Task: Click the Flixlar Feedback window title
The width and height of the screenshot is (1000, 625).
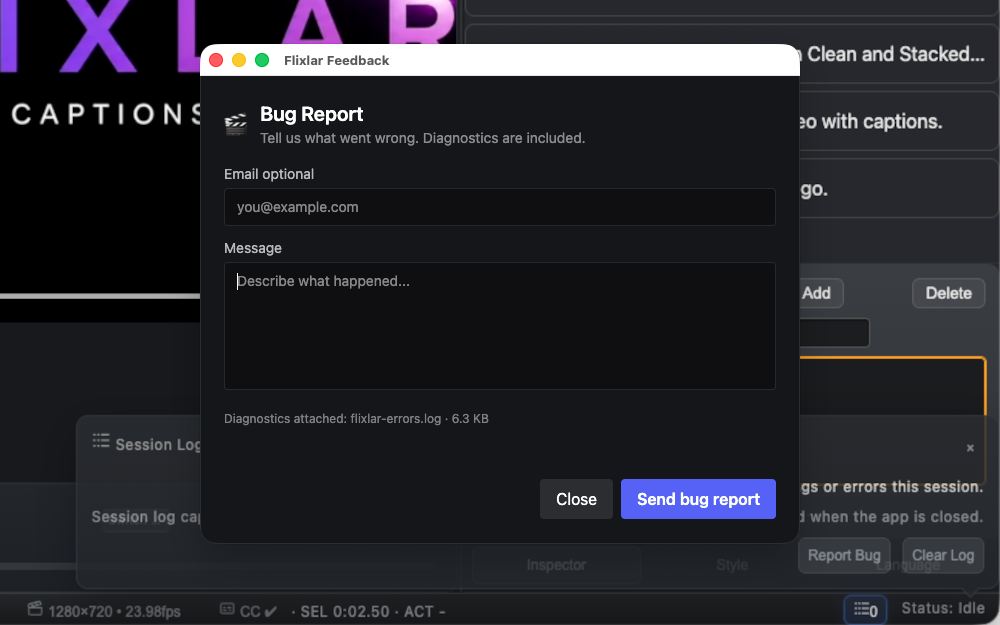Action: (x=336, y=61)
